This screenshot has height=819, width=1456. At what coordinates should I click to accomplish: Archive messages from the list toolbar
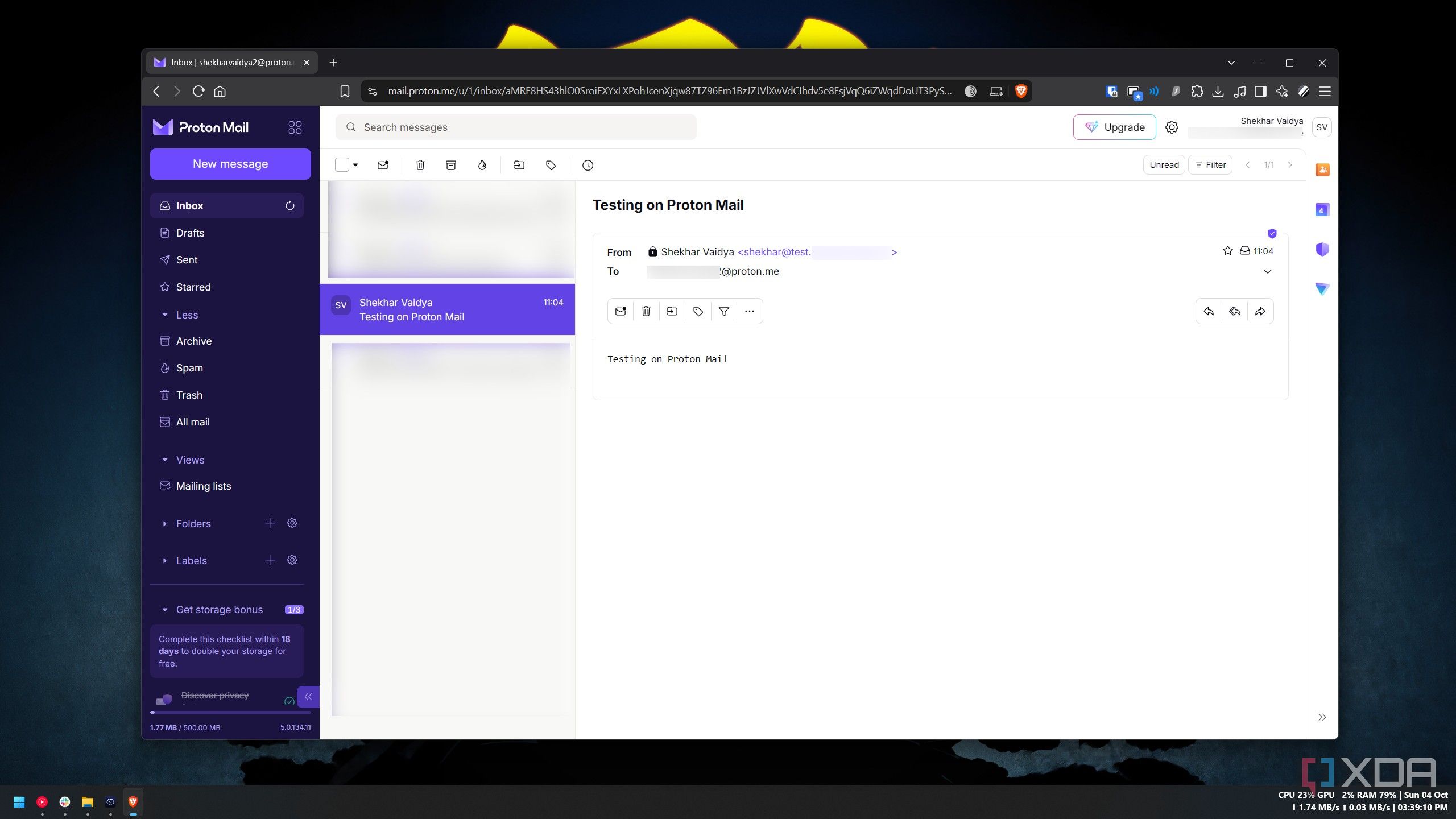[451, 165]
